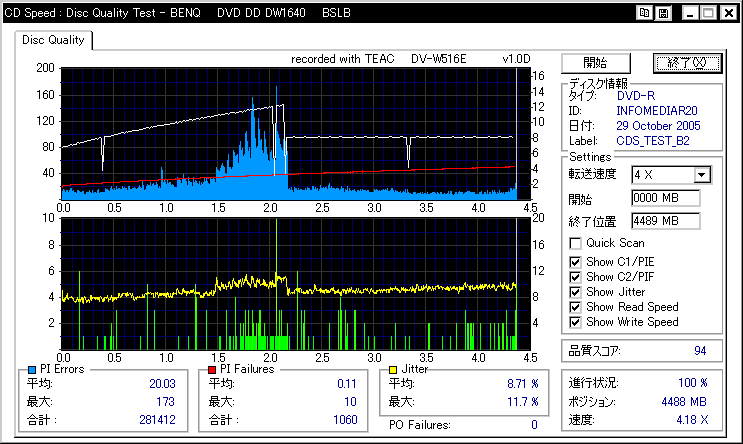Screen dimensions: 743x444
Task: Click the disc type value DVD-R
Action: (x=635, y=96)
